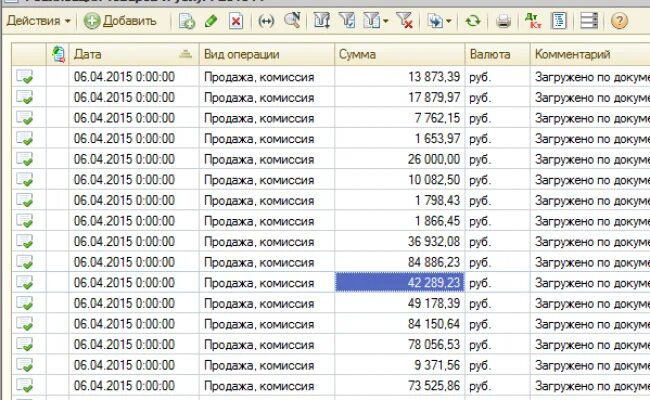
Task: Click the date cell in row 13 873,39
Action: 134,77
